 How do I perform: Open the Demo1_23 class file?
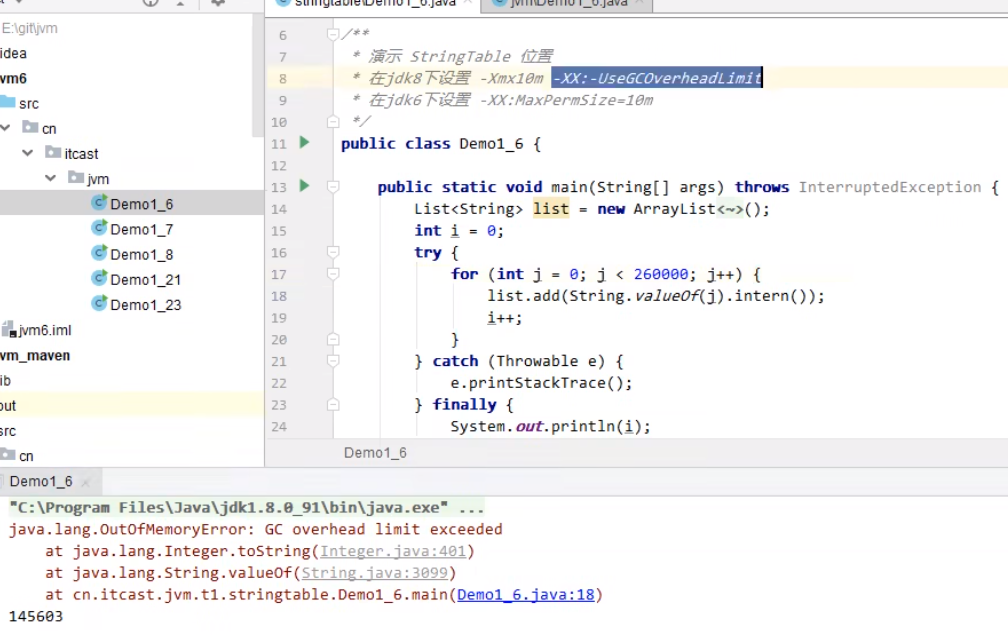tap(145, 304)
